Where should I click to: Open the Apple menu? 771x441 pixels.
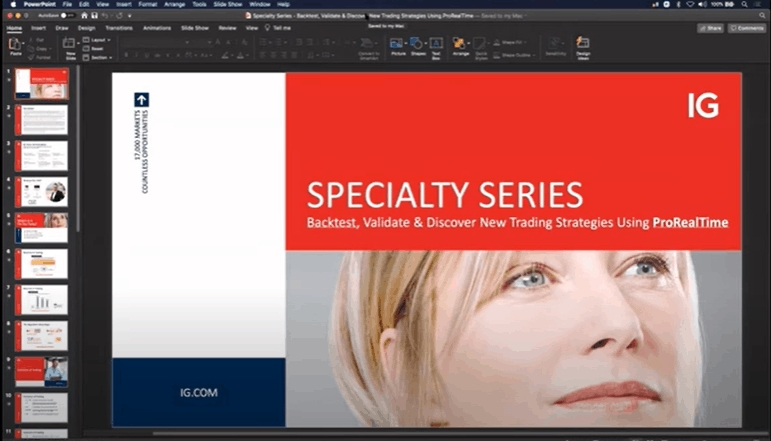[13, 4]
